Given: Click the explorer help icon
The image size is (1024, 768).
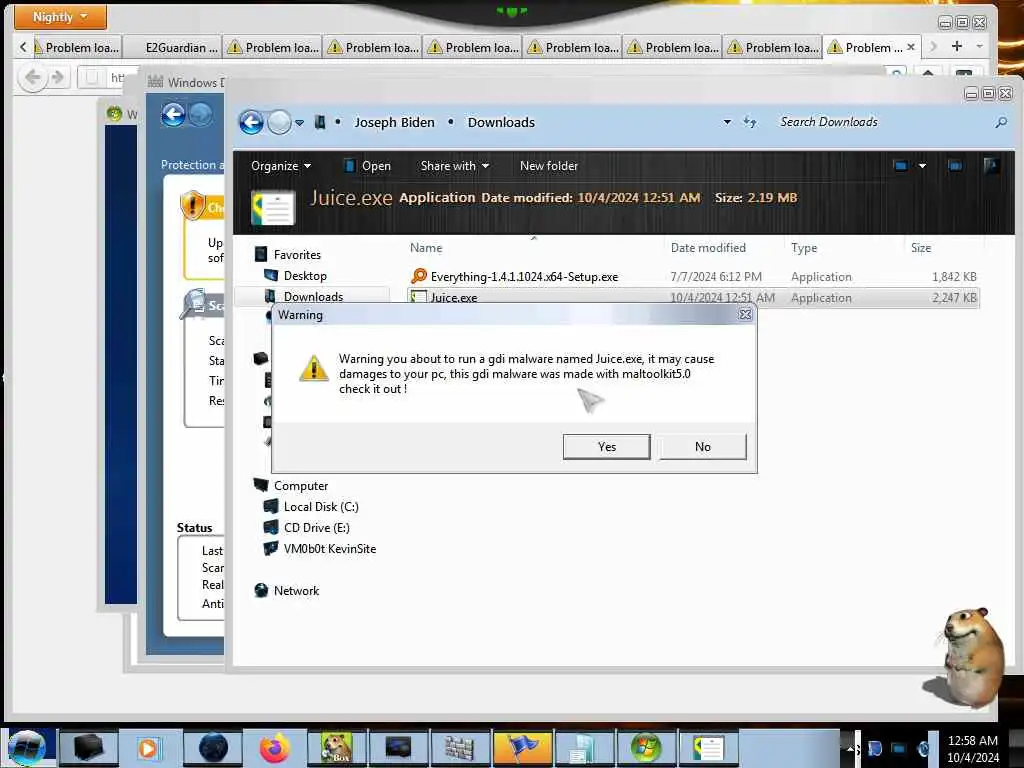Looking at the screenshot, I should point(991,166).
